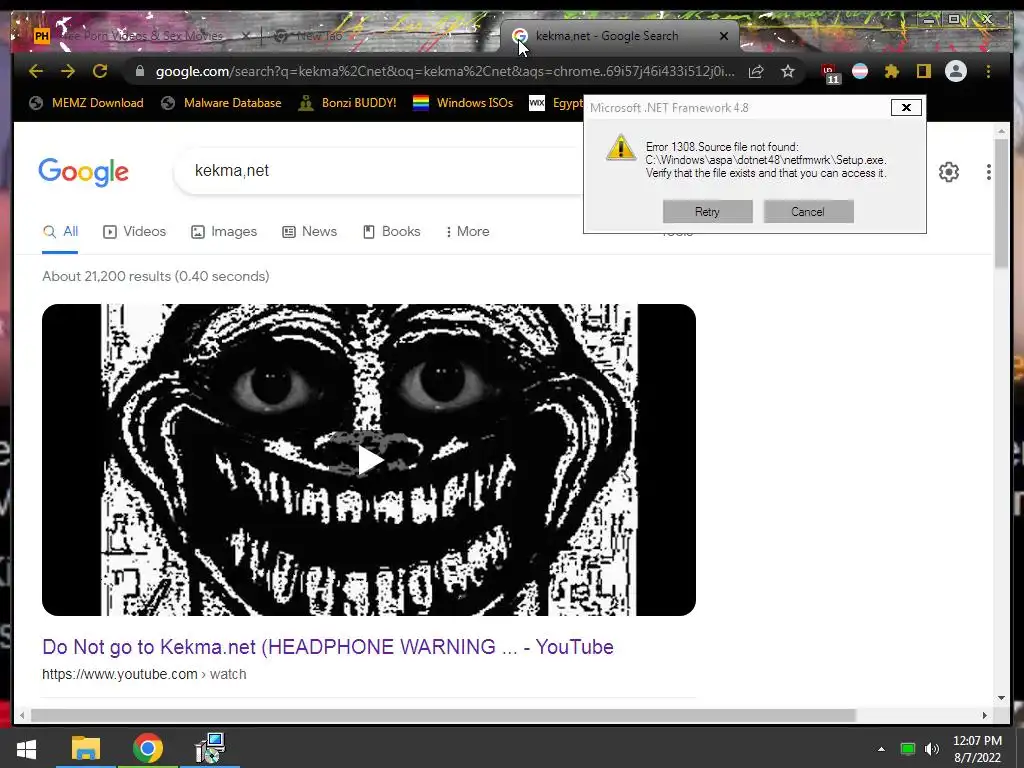
Task: Expand the More search filters menu
Action: coord(468,232)
